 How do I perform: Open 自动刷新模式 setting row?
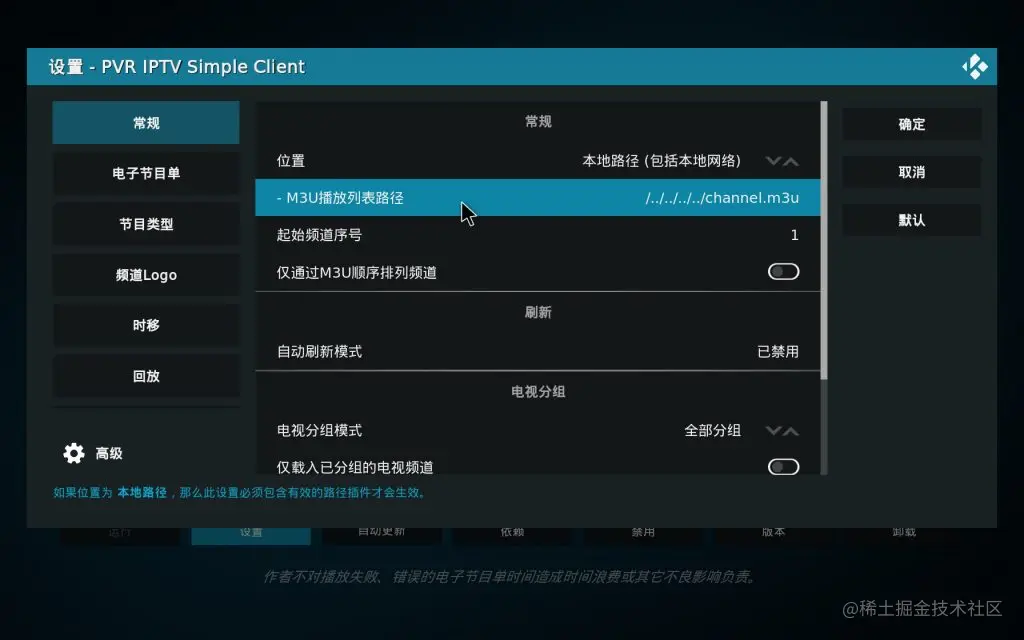(x=537, y=351)
